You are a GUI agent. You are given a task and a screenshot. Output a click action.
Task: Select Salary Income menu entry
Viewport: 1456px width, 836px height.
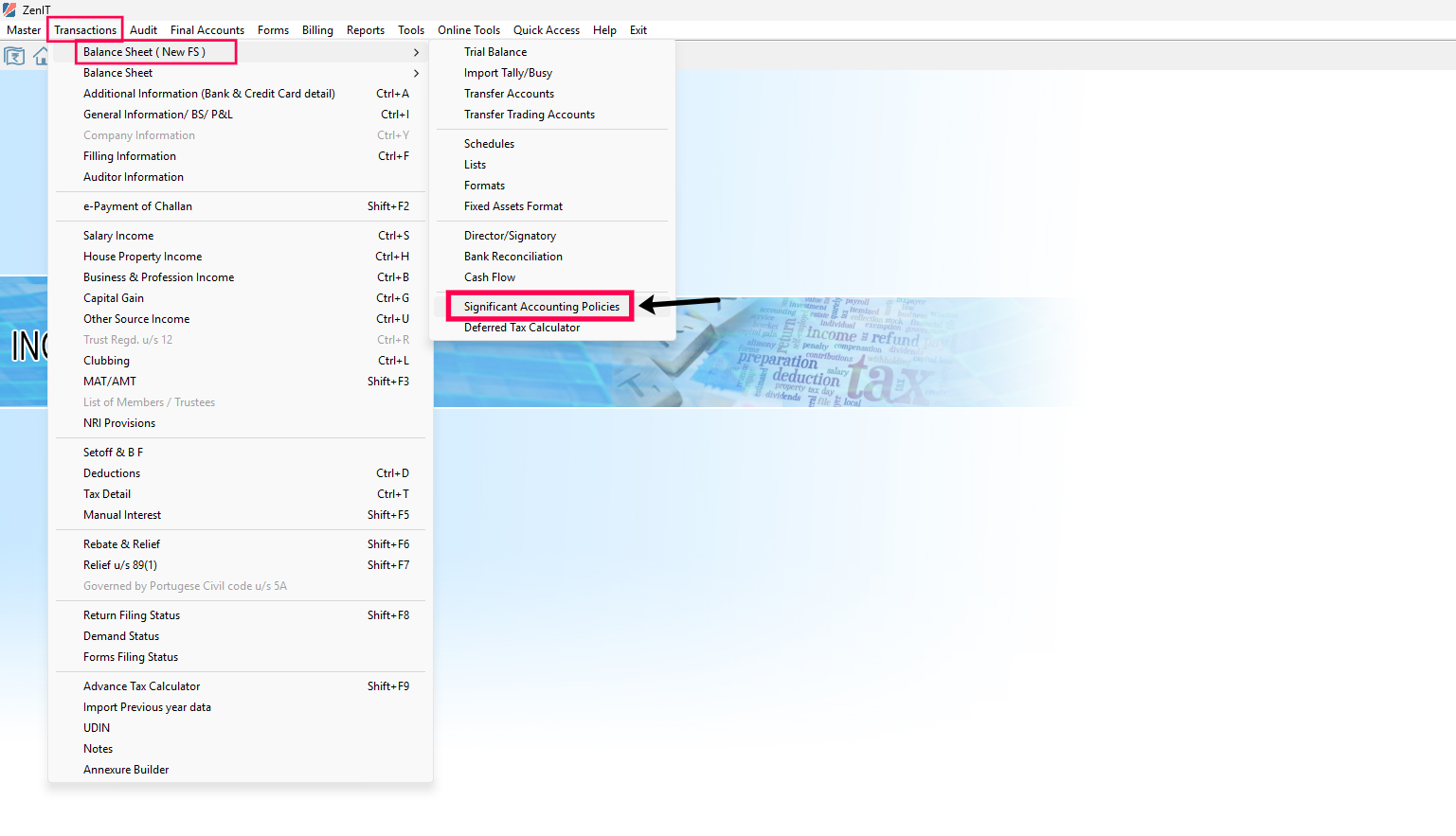point(118,236)
